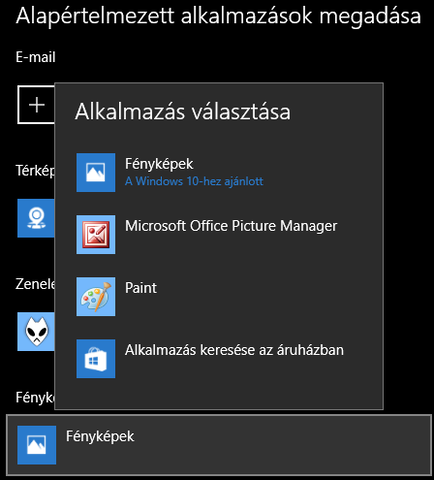This screenshot has height=480, width=434.
Task: Click the Maps app icon under Térkép
Action: pyautogui.click(x=36, y=218)
